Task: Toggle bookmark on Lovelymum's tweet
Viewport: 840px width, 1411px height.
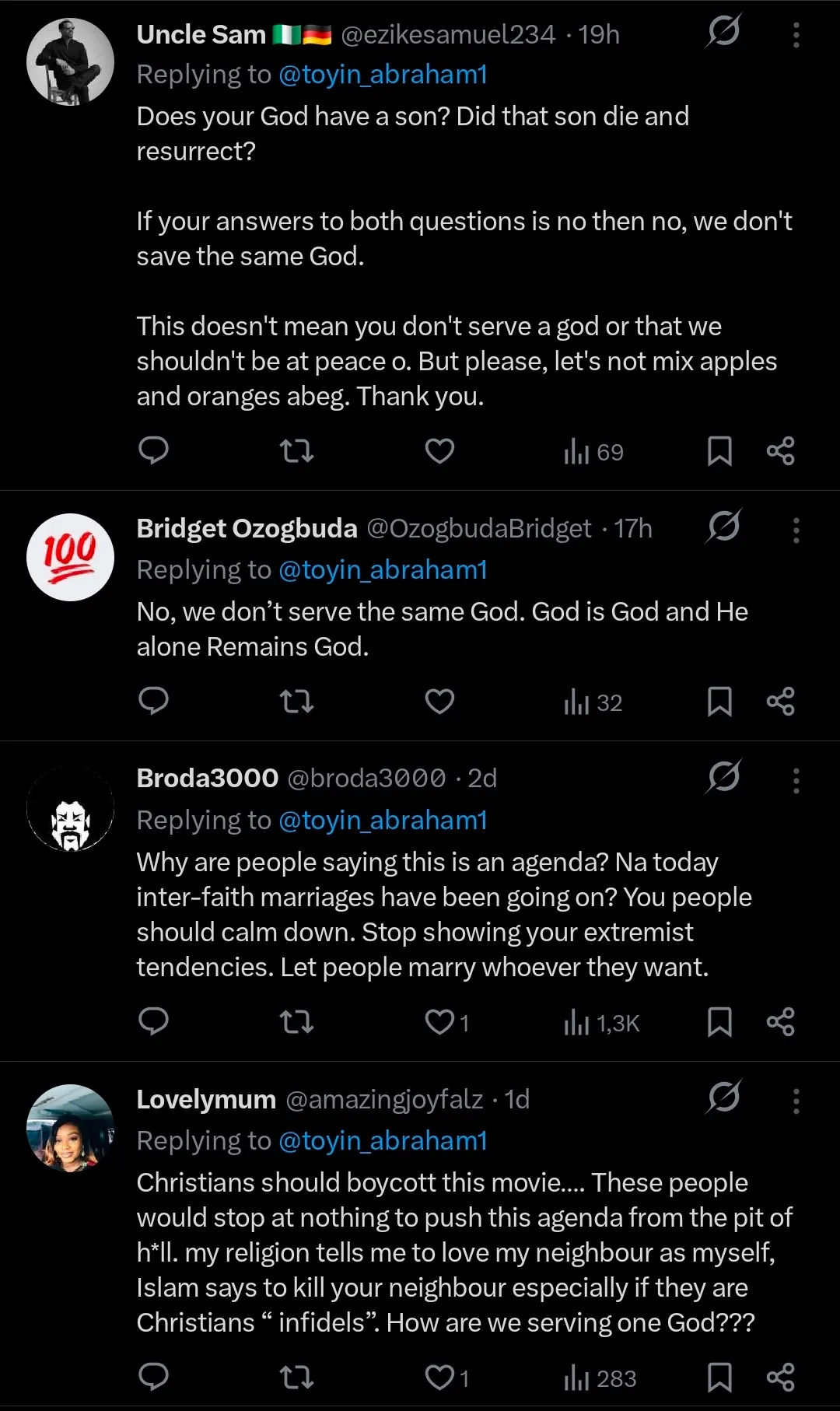Action: 719,1377
